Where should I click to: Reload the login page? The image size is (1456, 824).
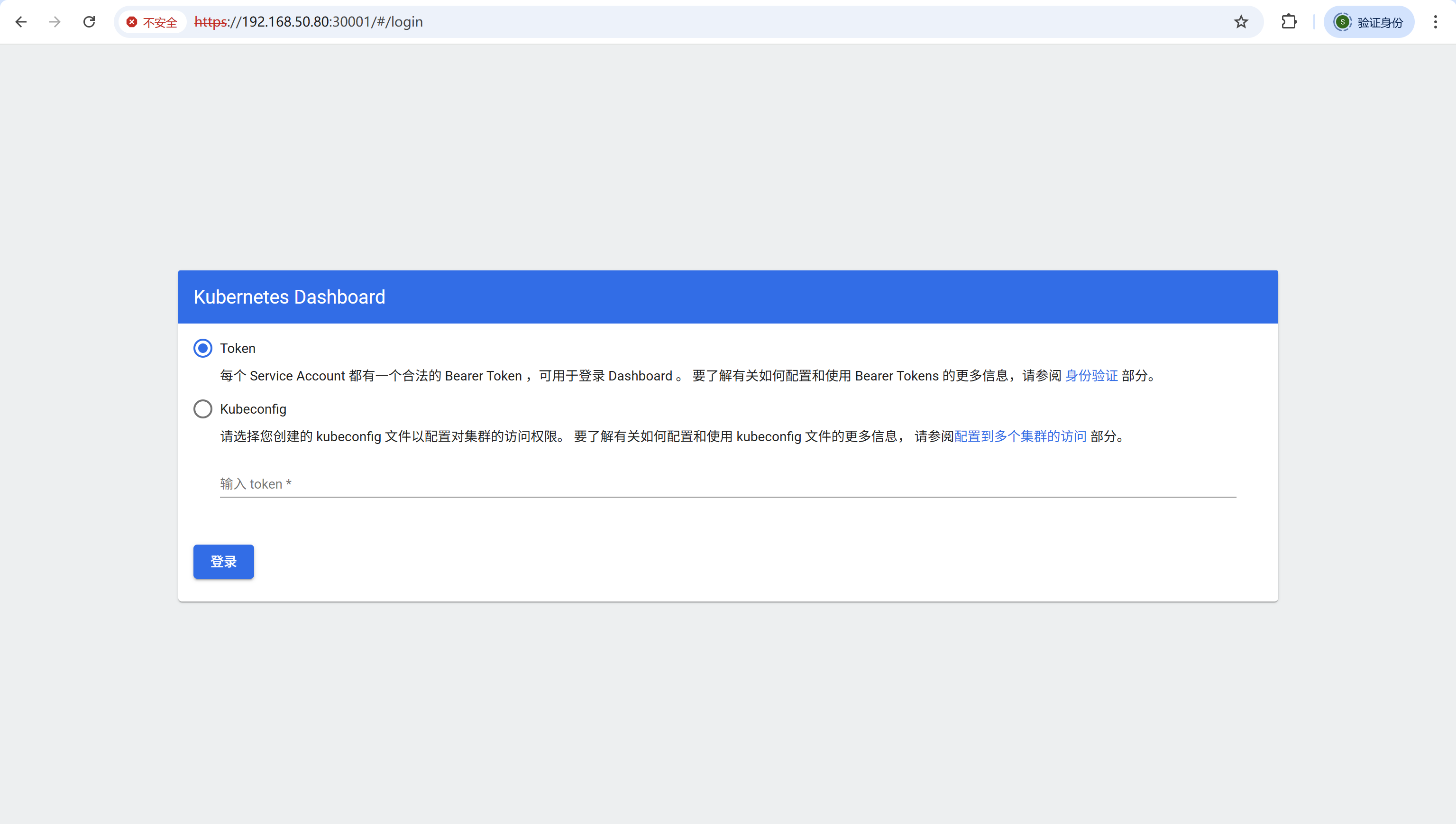point(89,22)
